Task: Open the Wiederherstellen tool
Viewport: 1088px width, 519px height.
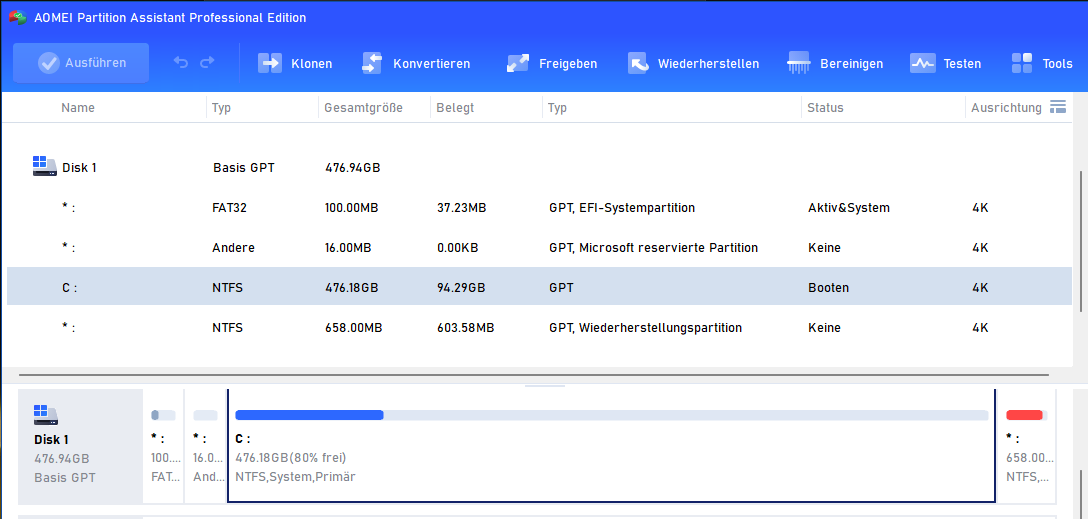Action: 693,64
